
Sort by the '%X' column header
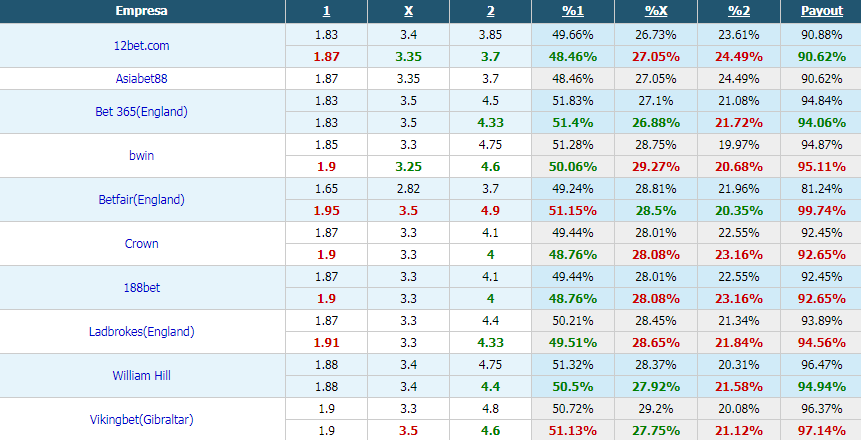pos(656,11)
